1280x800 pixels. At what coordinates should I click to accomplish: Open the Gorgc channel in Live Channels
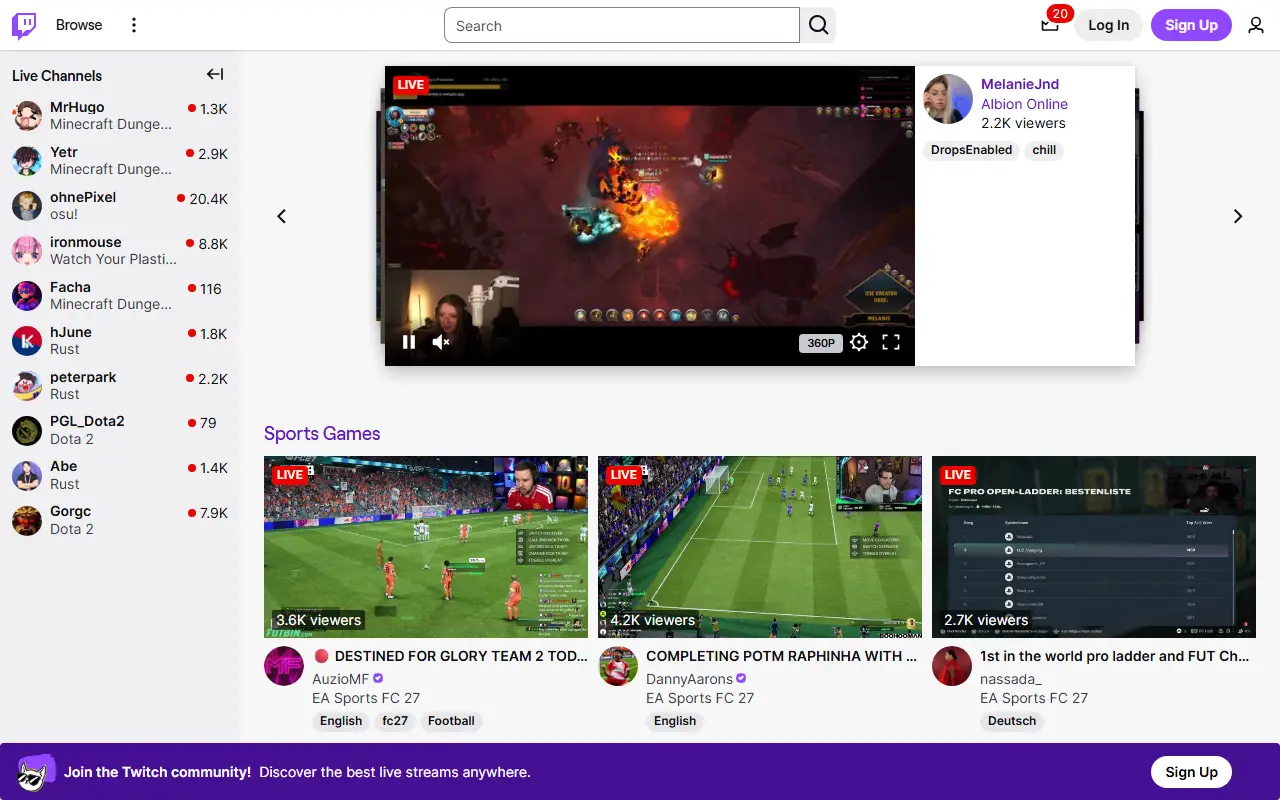tap(120, 520)
